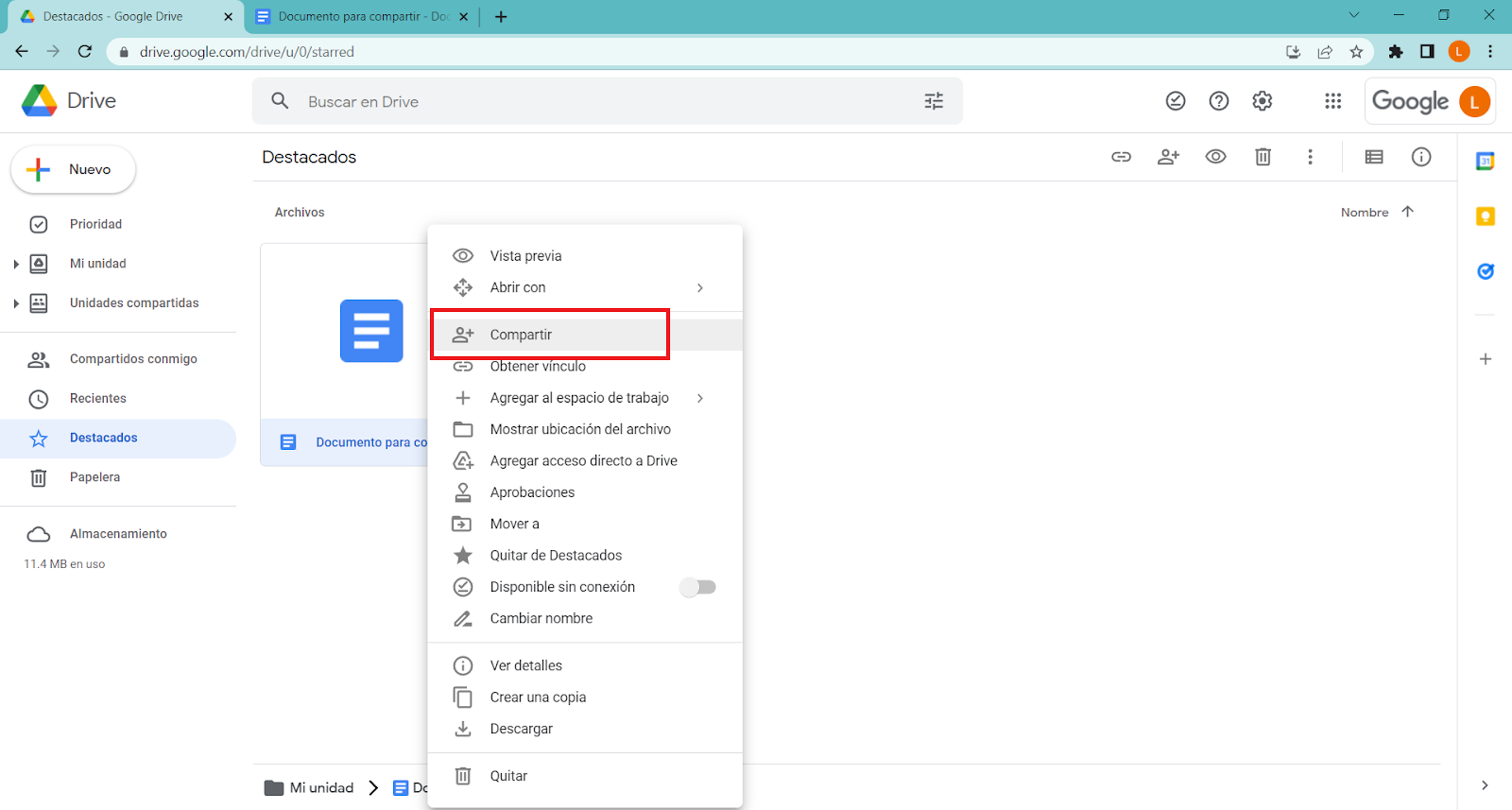Viewport: 1512px width, 810px height.
Task: Collapse side panel with bottom-right chevron
Action: pyautogui.click(x=1485, y=785)
